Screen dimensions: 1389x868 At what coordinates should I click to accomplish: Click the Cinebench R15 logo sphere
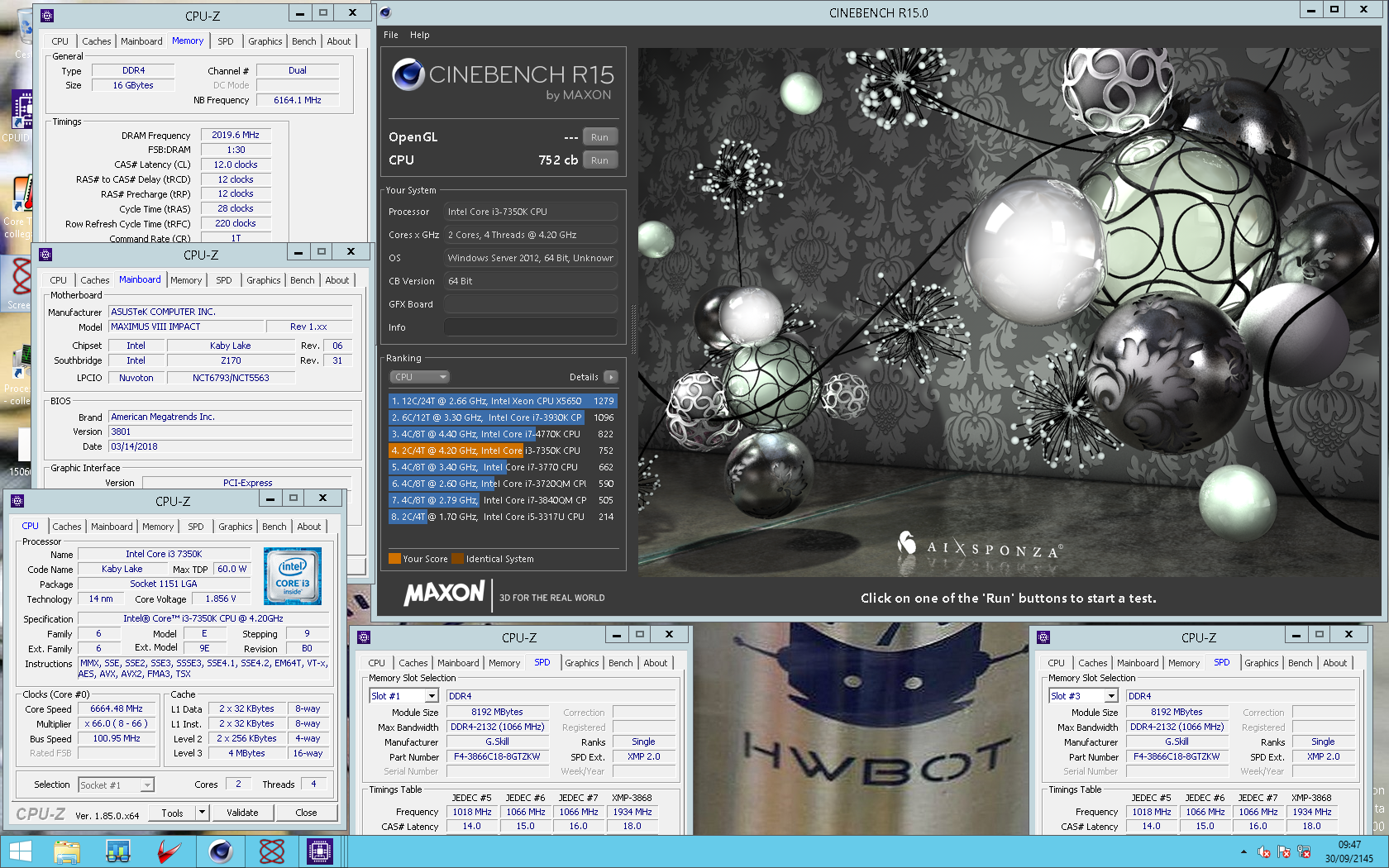pyautogui.click(x=408, y=74)
